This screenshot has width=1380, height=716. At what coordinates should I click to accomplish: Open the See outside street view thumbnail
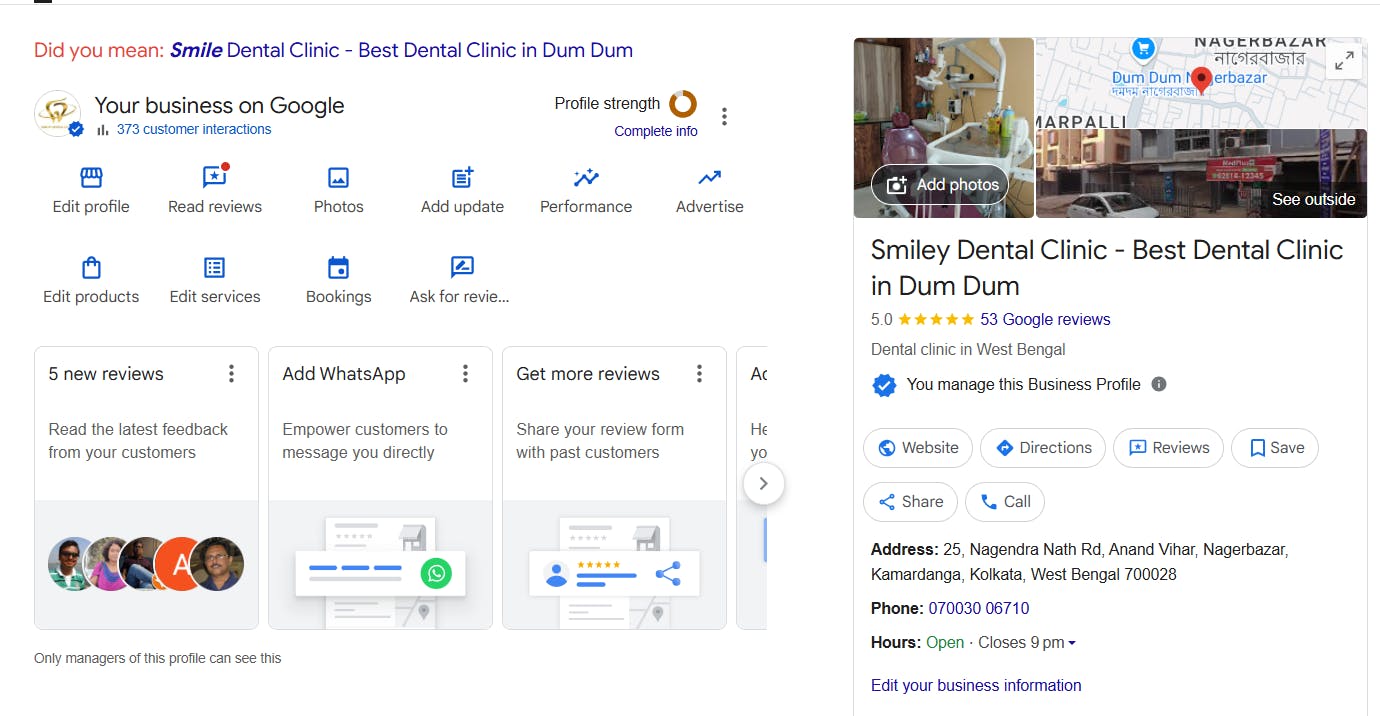click(x=1201, y=174)
